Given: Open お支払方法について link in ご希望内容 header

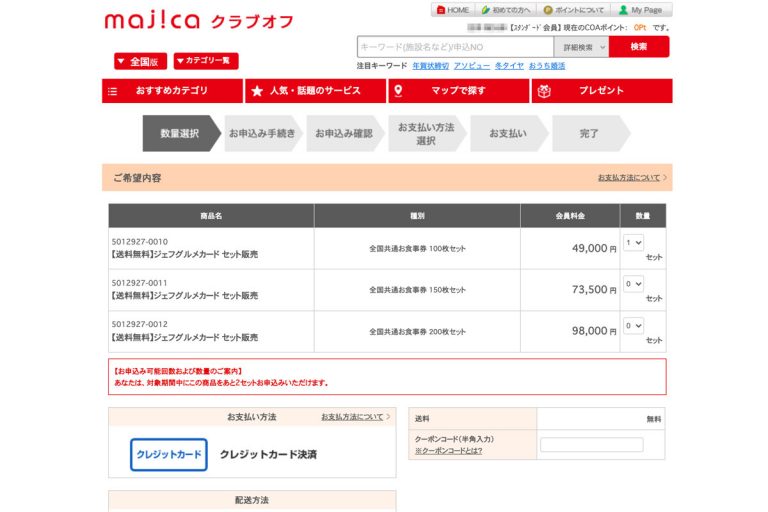Looking at the screenshot, I should point(629,177).
